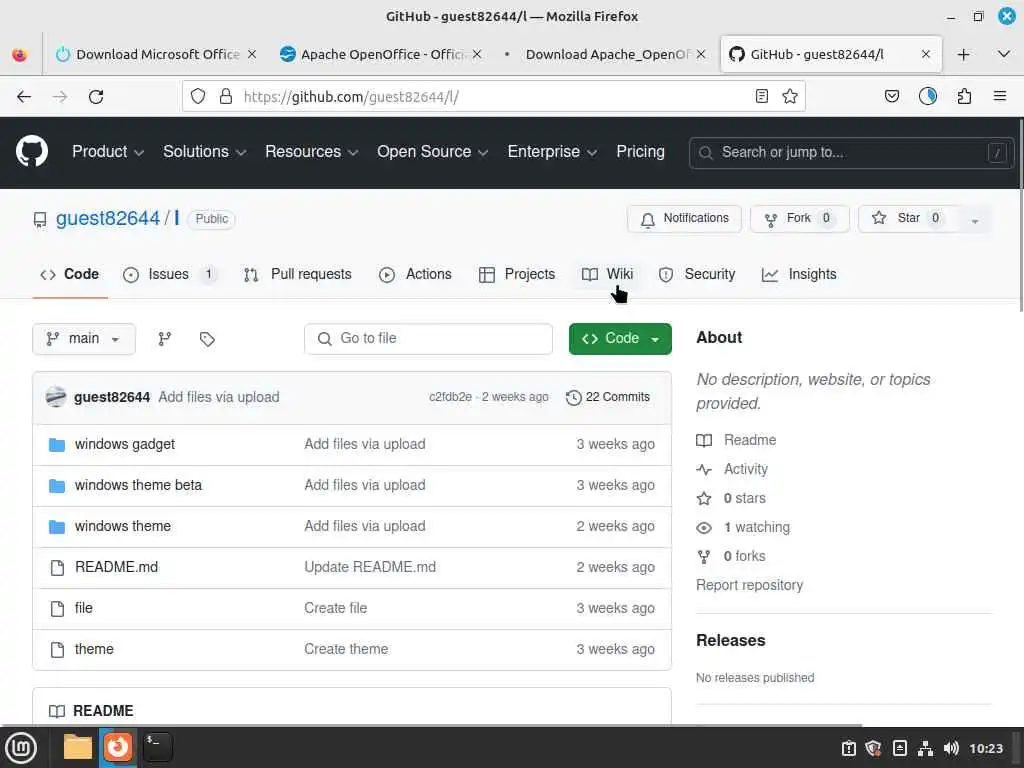Viewport: 1024px width, 768px height.
Task: Switch to the Insights tab
Action: pos(799,274)
